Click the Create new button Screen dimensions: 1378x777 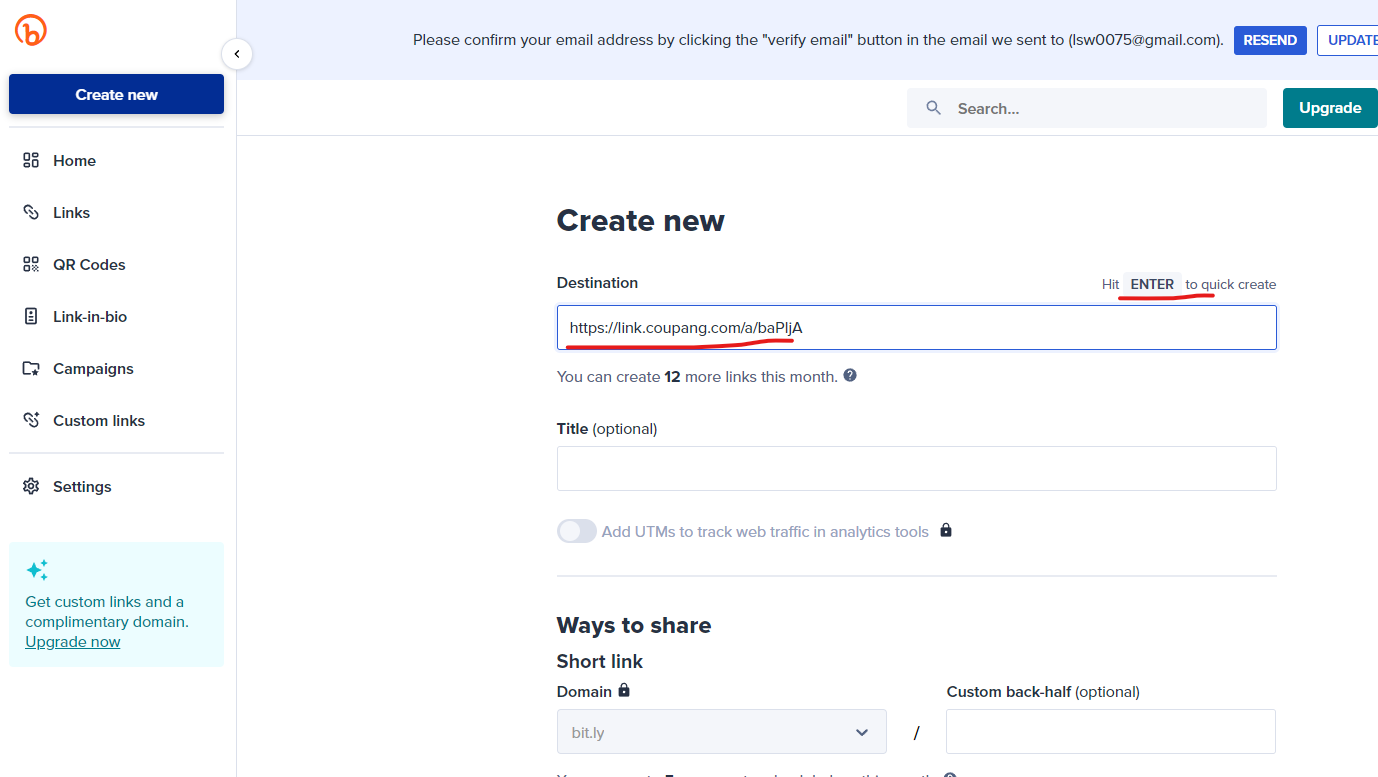116,94
